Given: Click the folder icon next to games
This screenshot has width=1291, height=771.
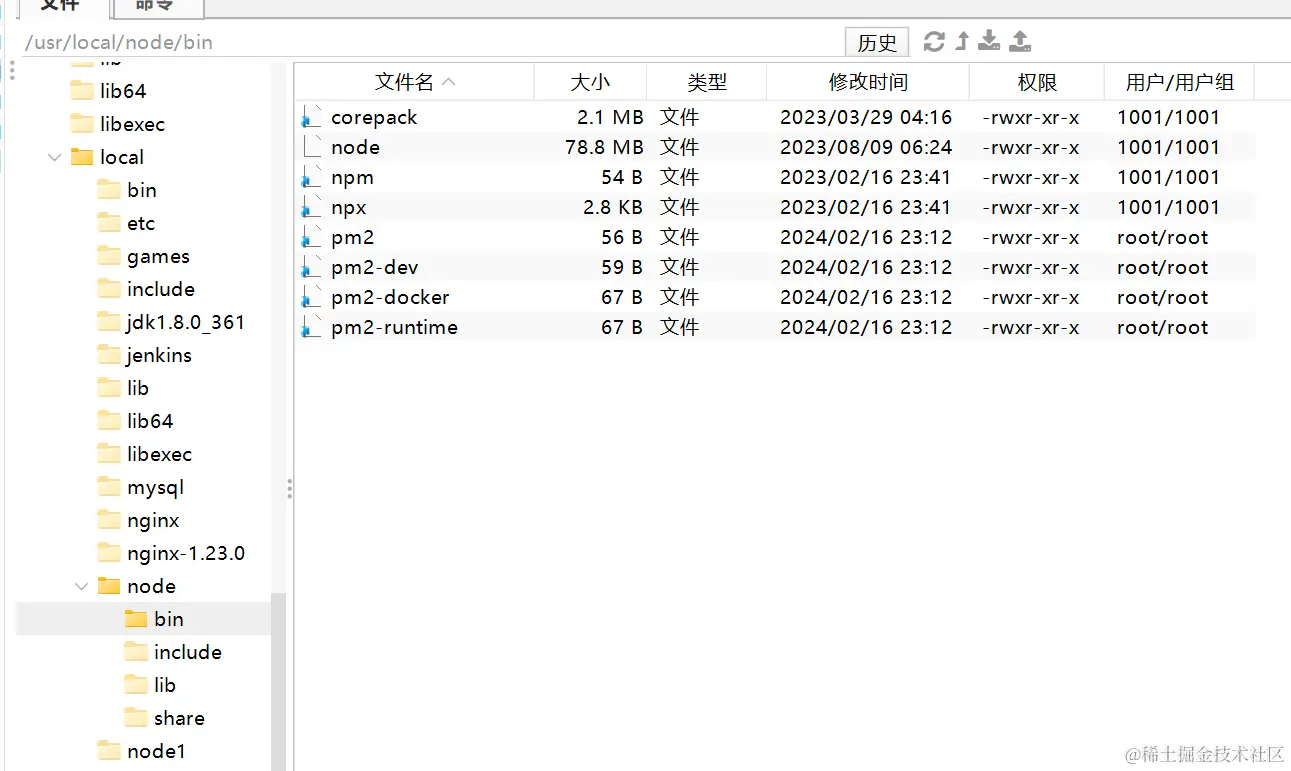Looking at the screenshot, I should point(109,256).
